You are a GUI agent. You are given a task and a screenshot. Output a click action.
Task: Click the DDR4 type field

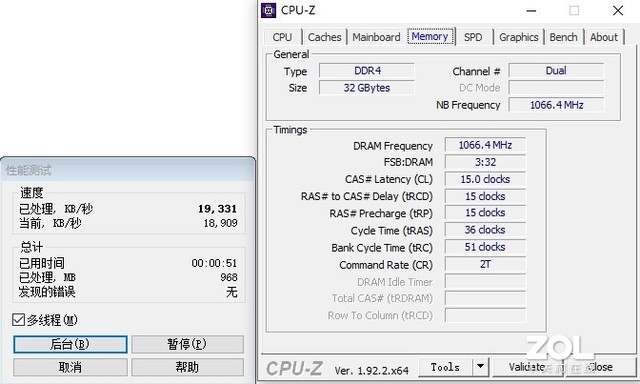(x=367, y=71)
